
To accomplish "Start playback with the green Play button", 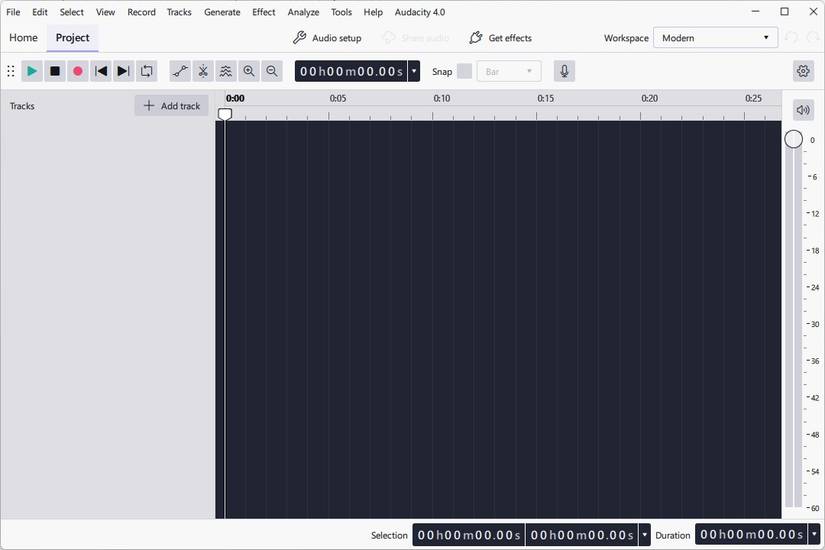I will tap(32, 71).
